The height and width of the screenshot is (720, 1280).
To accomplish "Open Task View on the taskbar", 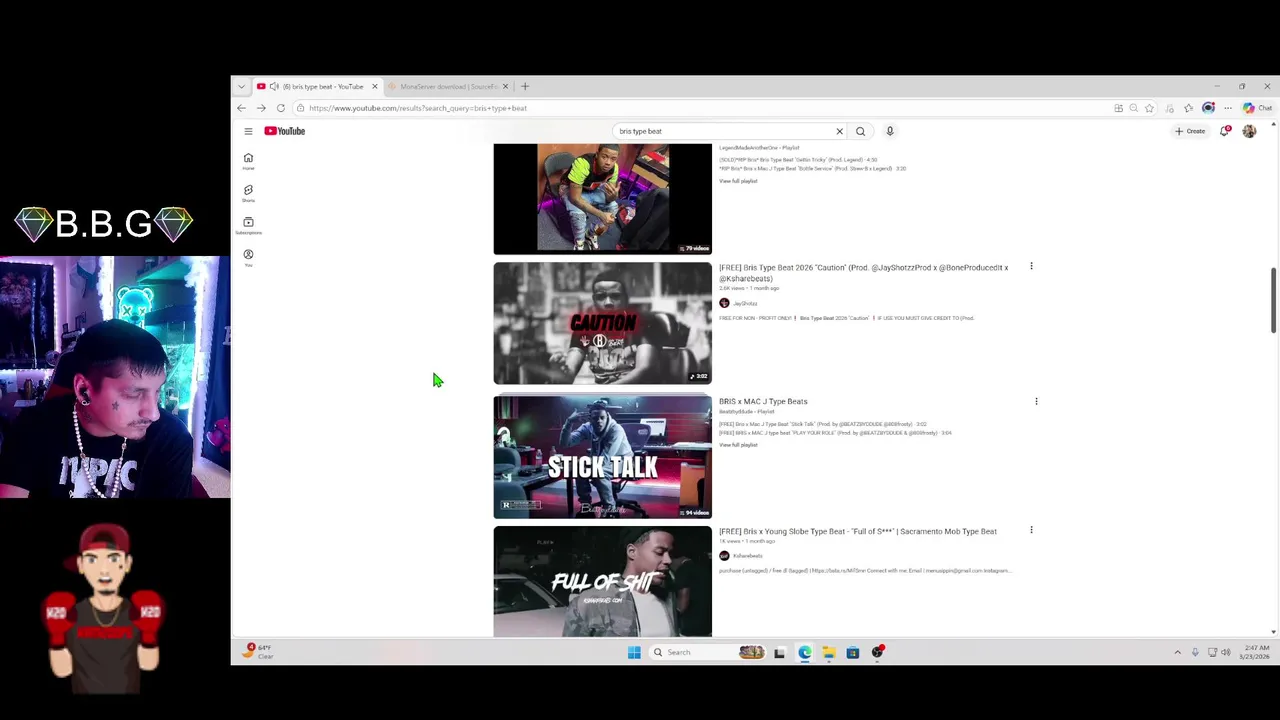I will [x=779, y=652].
